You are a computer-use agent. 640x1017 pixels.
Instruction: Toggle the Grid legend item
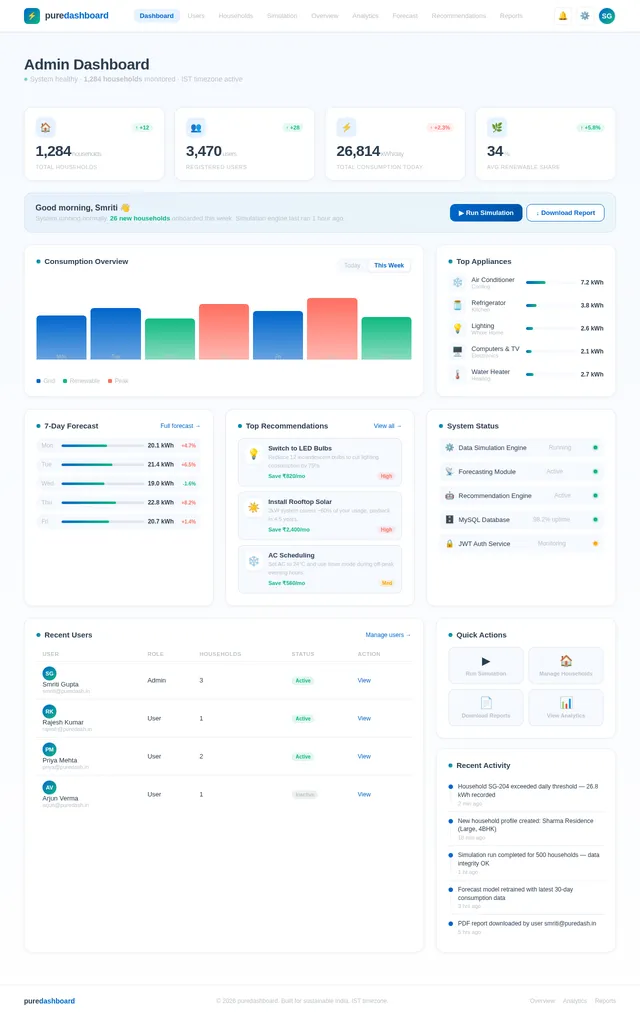coord(45,381)
